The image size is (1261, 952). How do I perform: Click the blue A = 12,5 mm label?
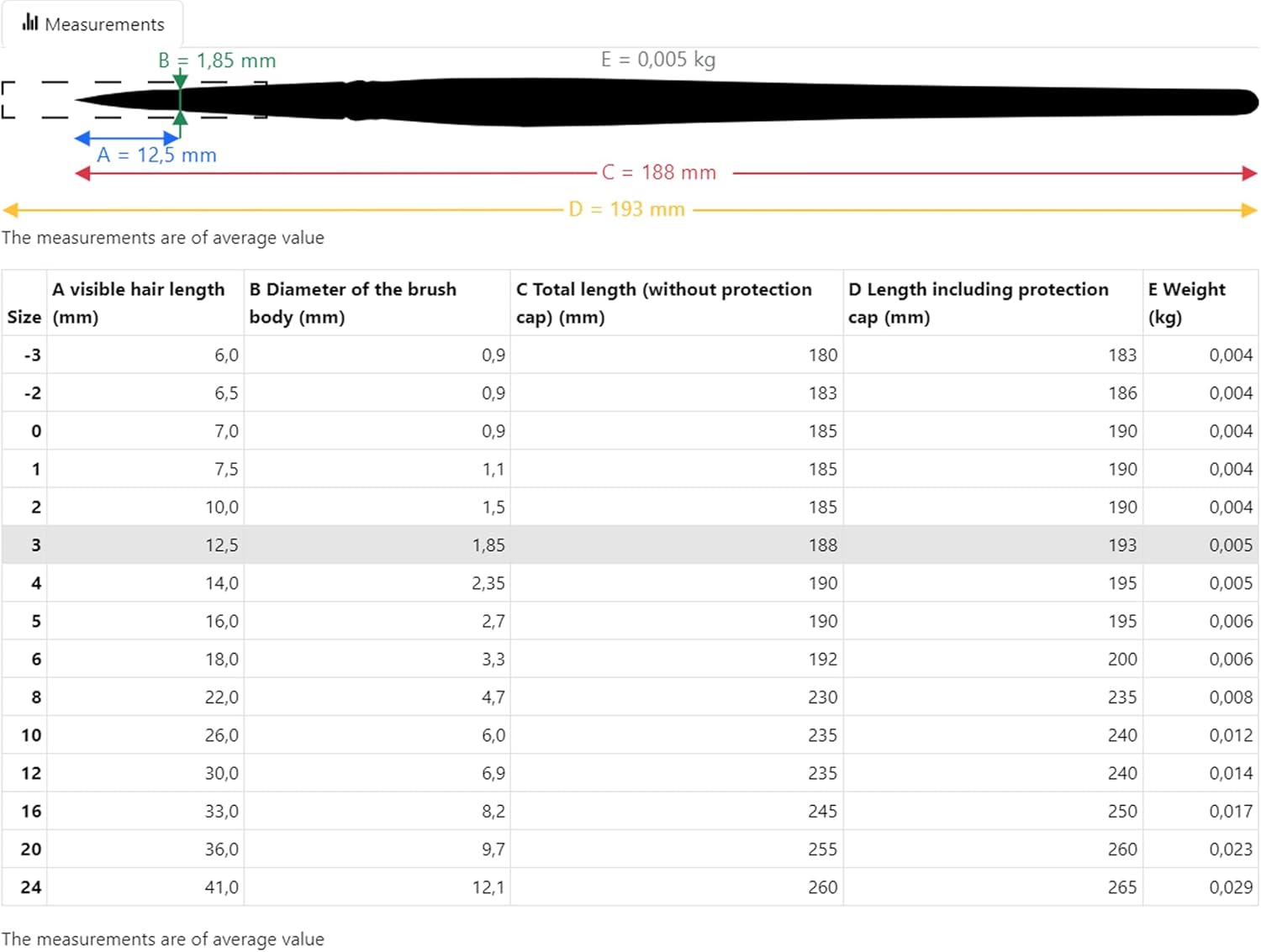[x=156, y=155]
